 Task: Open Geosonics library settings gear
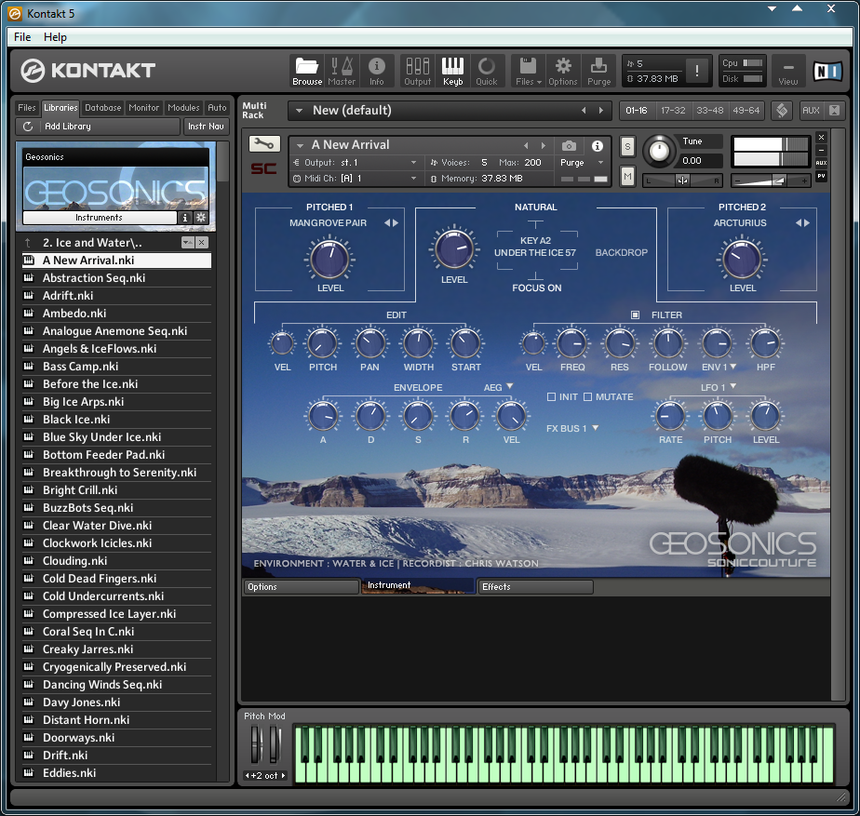201,217
